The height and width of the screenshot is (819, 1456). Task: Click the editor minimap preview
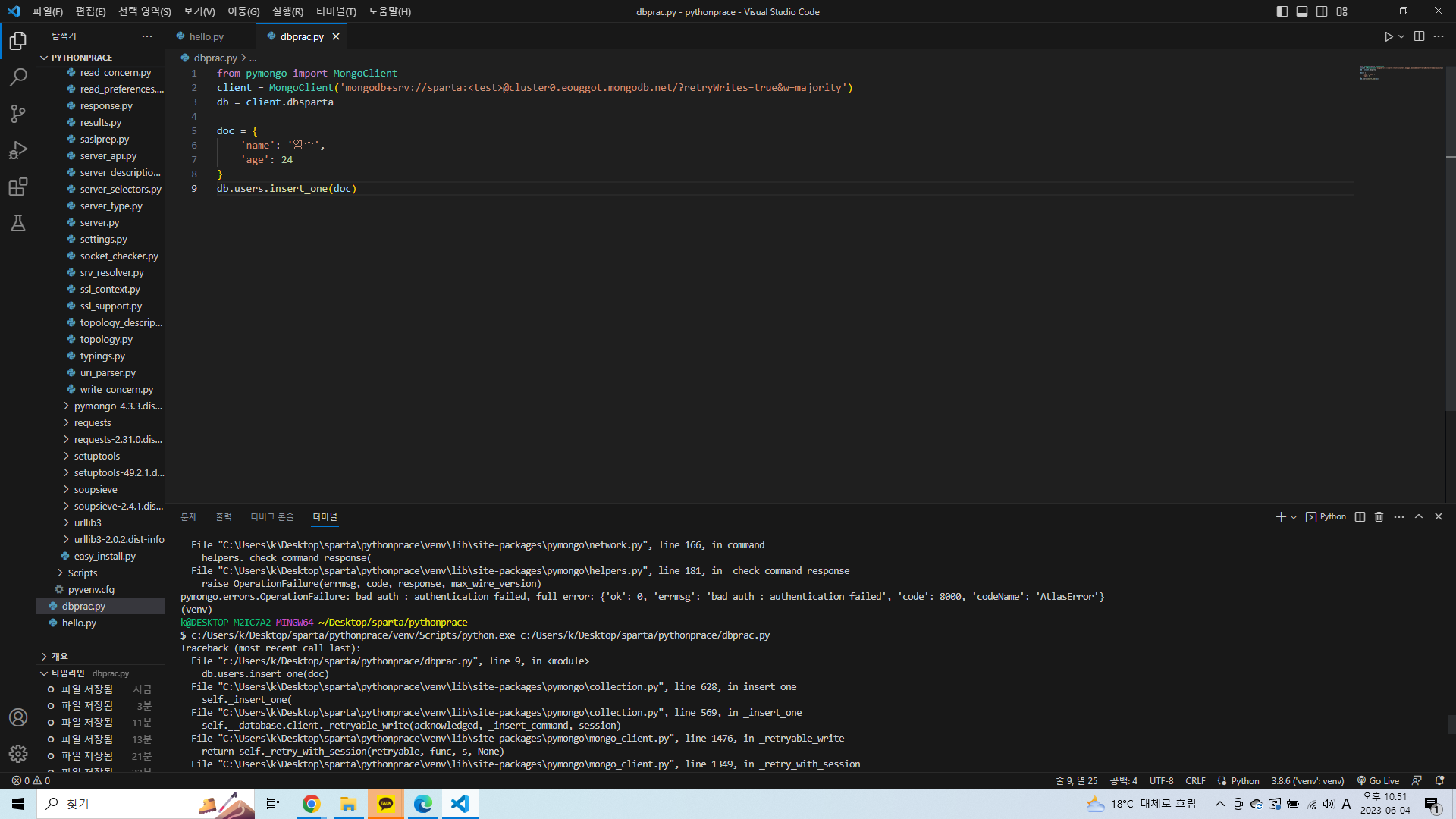1401,73
